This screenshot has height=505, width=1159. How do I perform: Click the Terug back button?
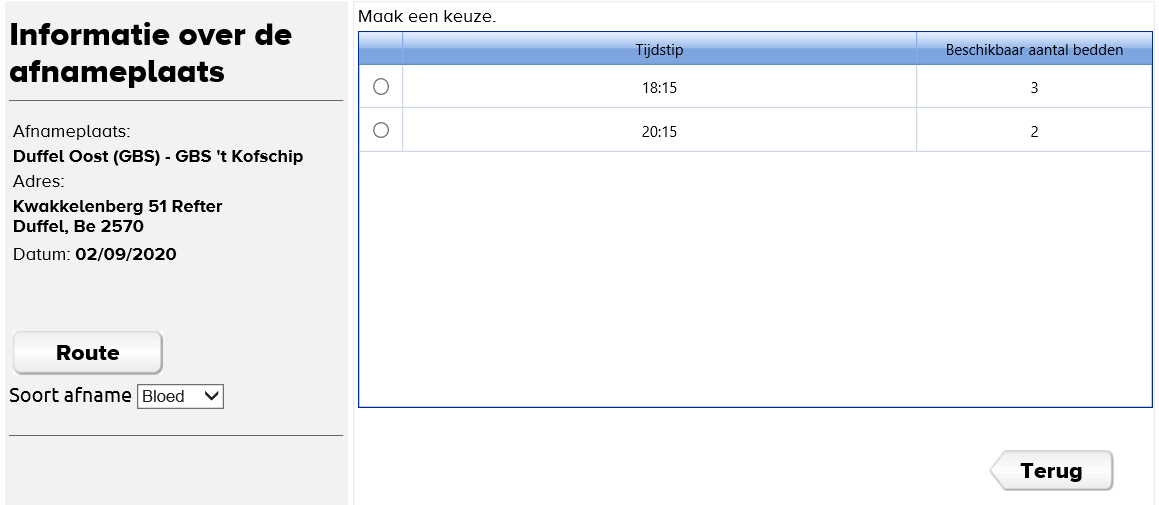point(1051,471)
